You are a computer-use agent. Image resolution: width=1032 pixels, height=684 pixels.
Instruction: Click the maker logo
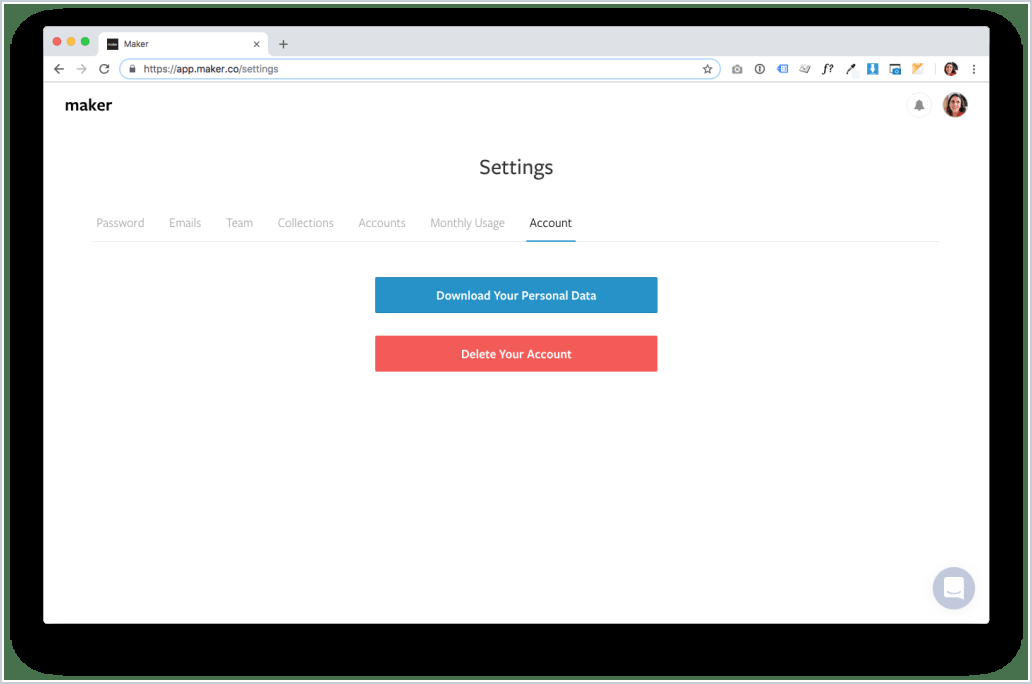[88, 105]
